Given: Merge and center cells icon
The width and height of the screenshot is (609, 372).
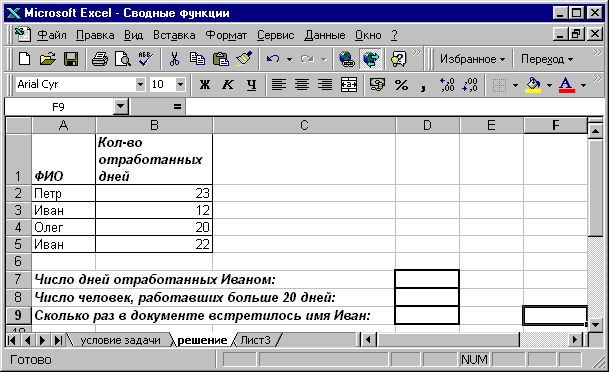Looking at the screenshot, I should (x=349, y=84).
